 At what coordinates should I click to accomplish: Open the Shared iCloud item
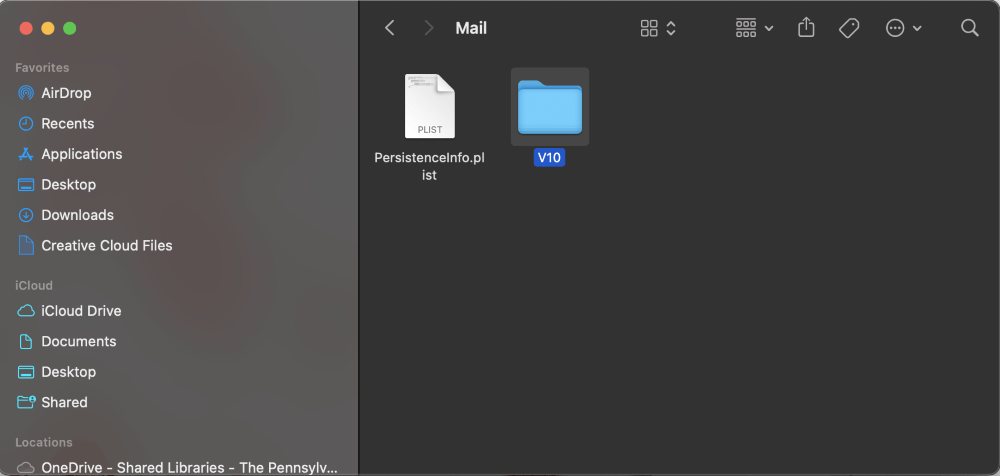(64, 402)
